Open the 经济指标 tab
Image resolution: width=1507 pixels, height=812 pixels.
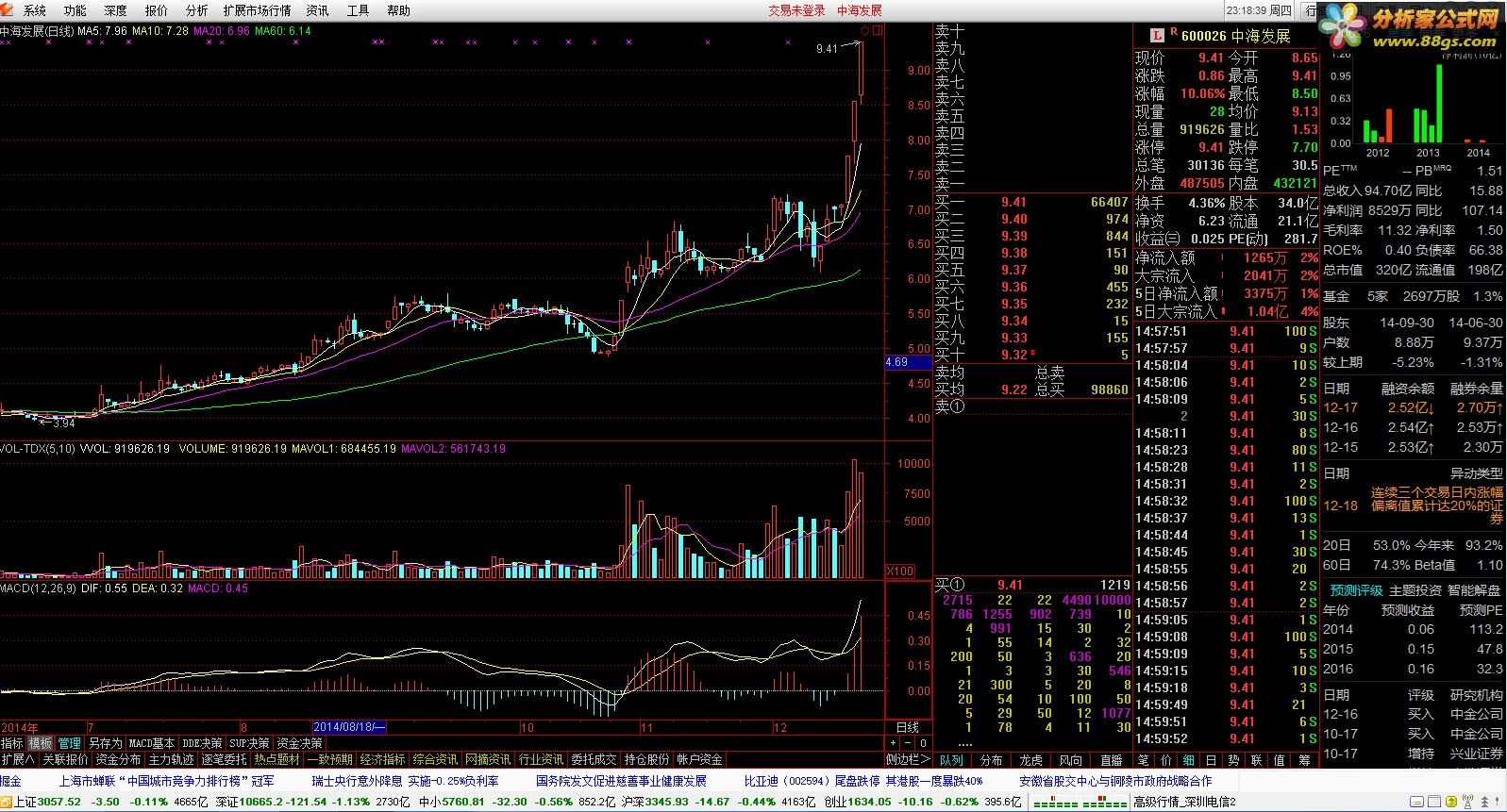point(382,759)
